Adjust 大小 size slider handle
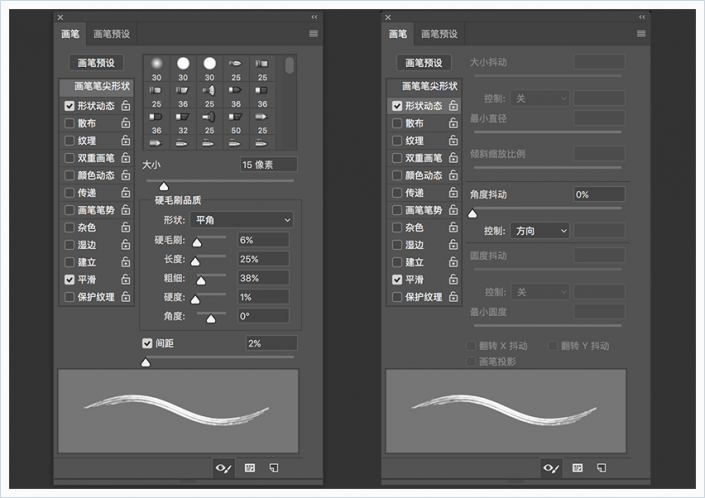 tap(164, 186)
